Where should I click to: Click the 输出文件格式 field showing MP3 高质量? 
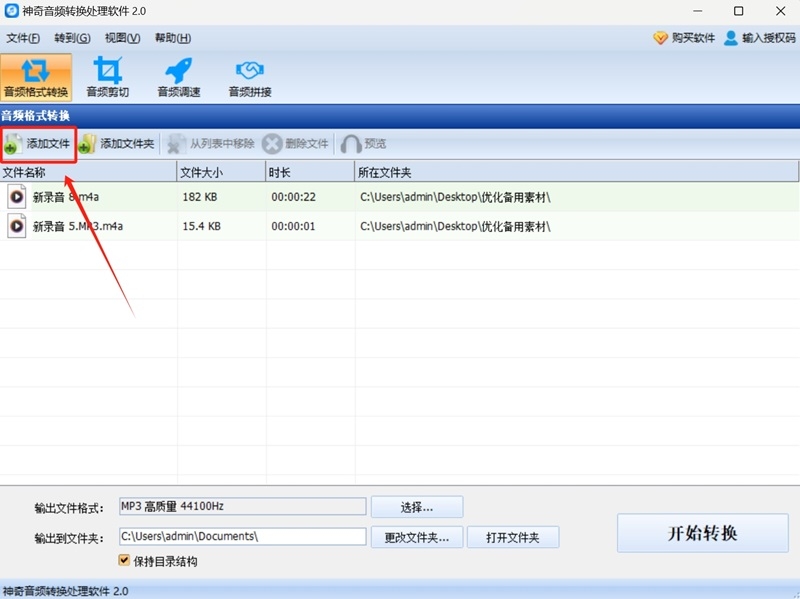click(x=242, y=506)
